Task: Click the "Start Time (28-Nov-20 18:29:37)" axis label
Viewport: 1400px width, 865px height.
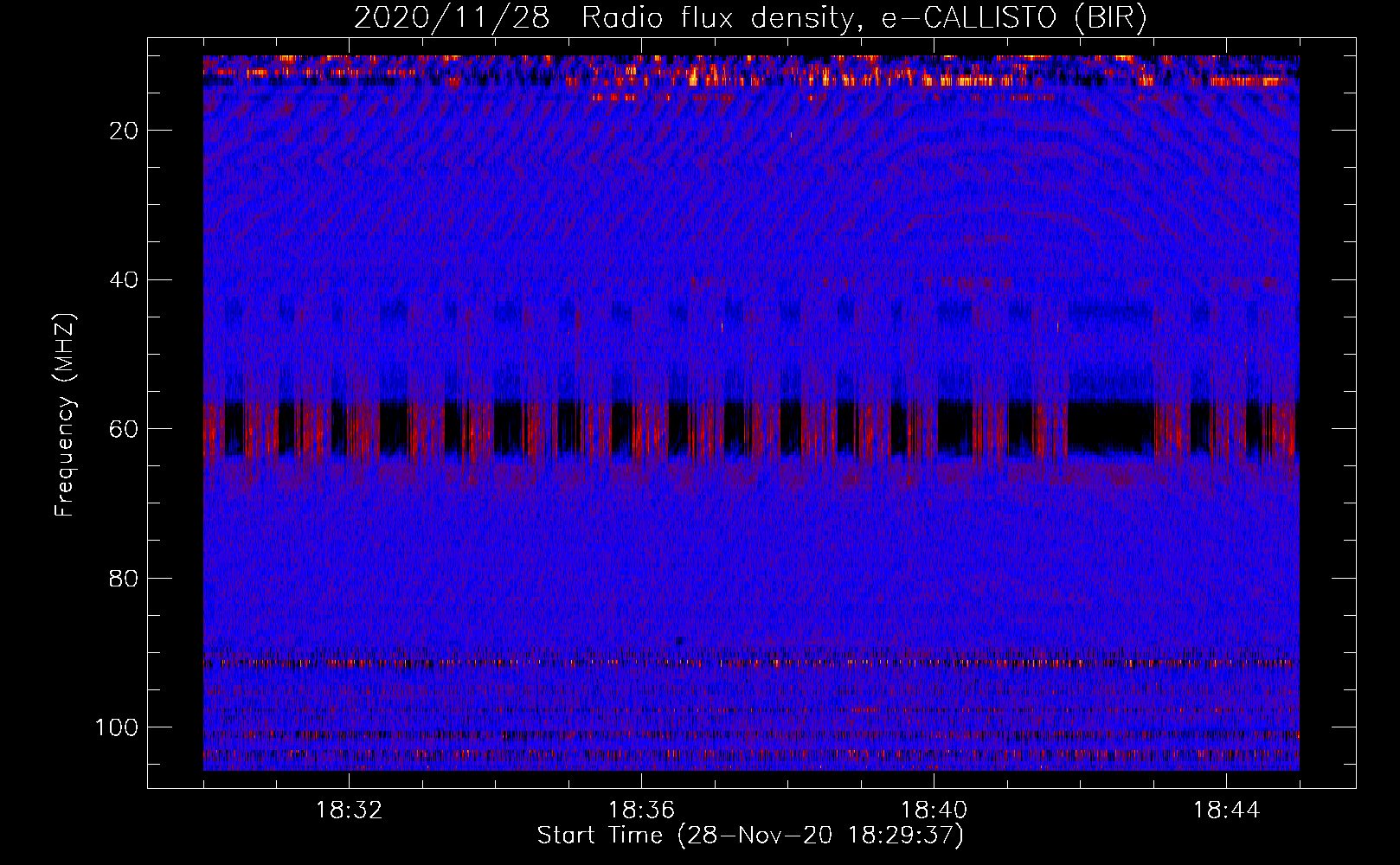Action: click(750, 836)
